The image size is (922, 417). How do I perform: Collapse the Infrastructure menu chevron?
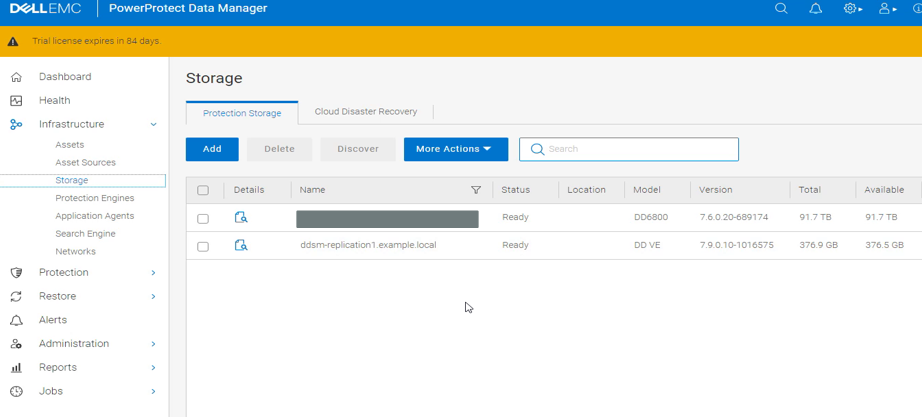tap(153, 124)
